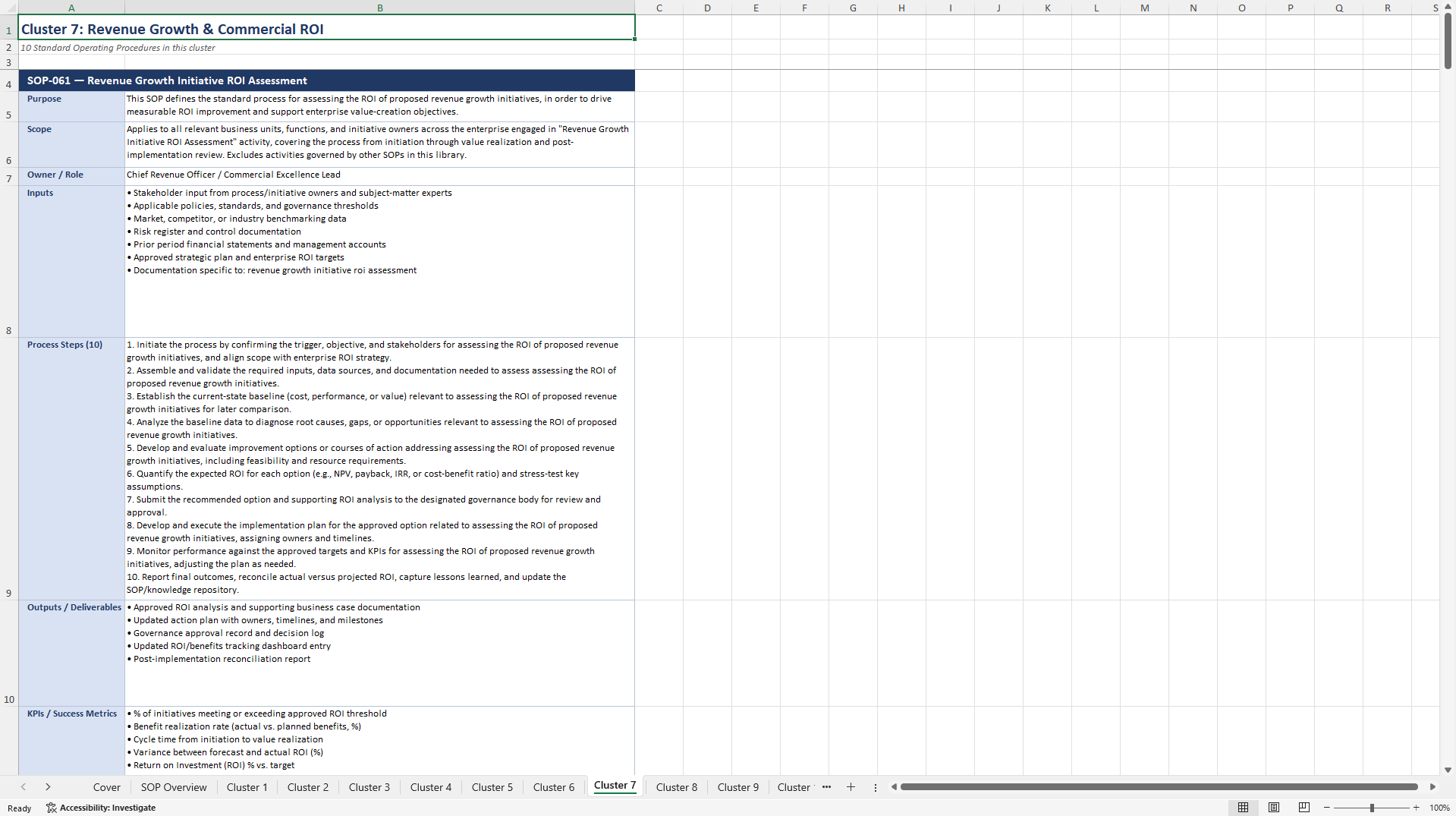The image size is (1456, 816).
Task: Select row 10 header
Action: pos(9,653)
